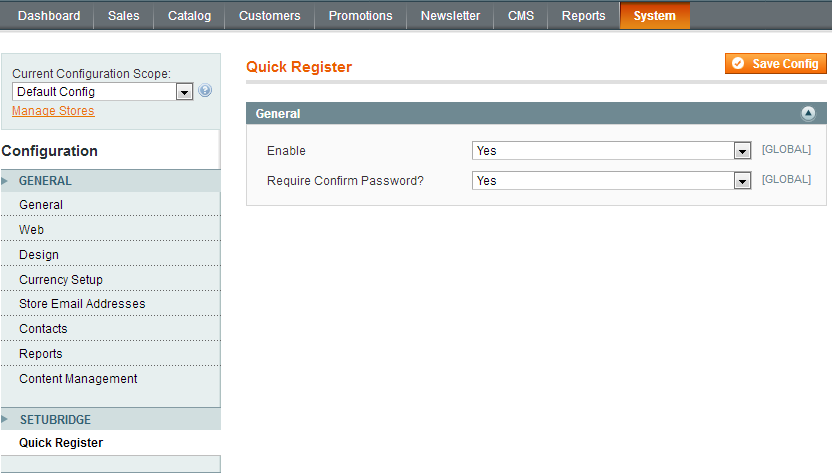
Task: Collapse the SETUBRIDGE sidebar group
Action: click(x=54, y=420)
